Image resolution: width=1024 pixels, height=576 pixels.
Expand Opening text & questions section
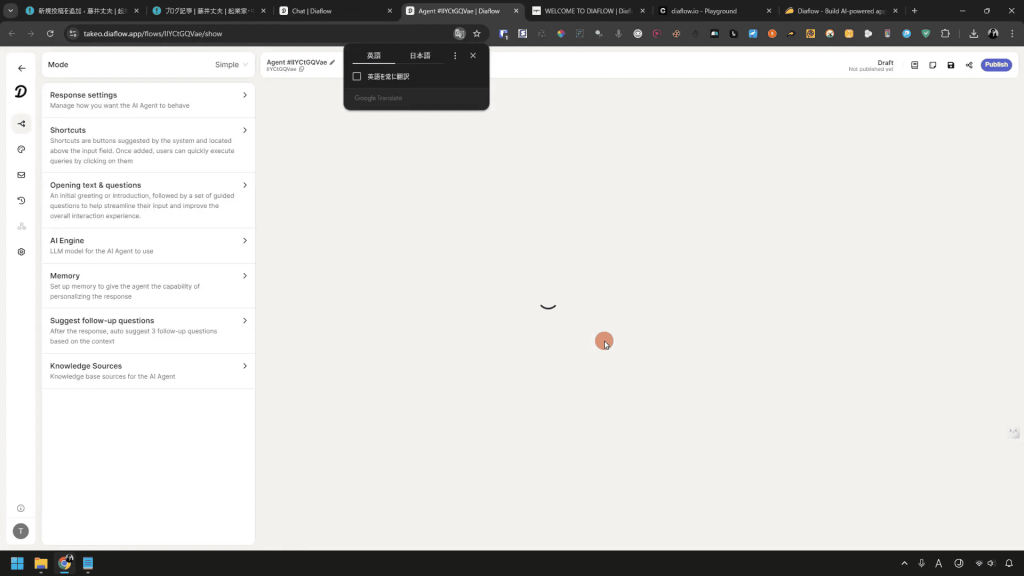[x=148, y=200]
